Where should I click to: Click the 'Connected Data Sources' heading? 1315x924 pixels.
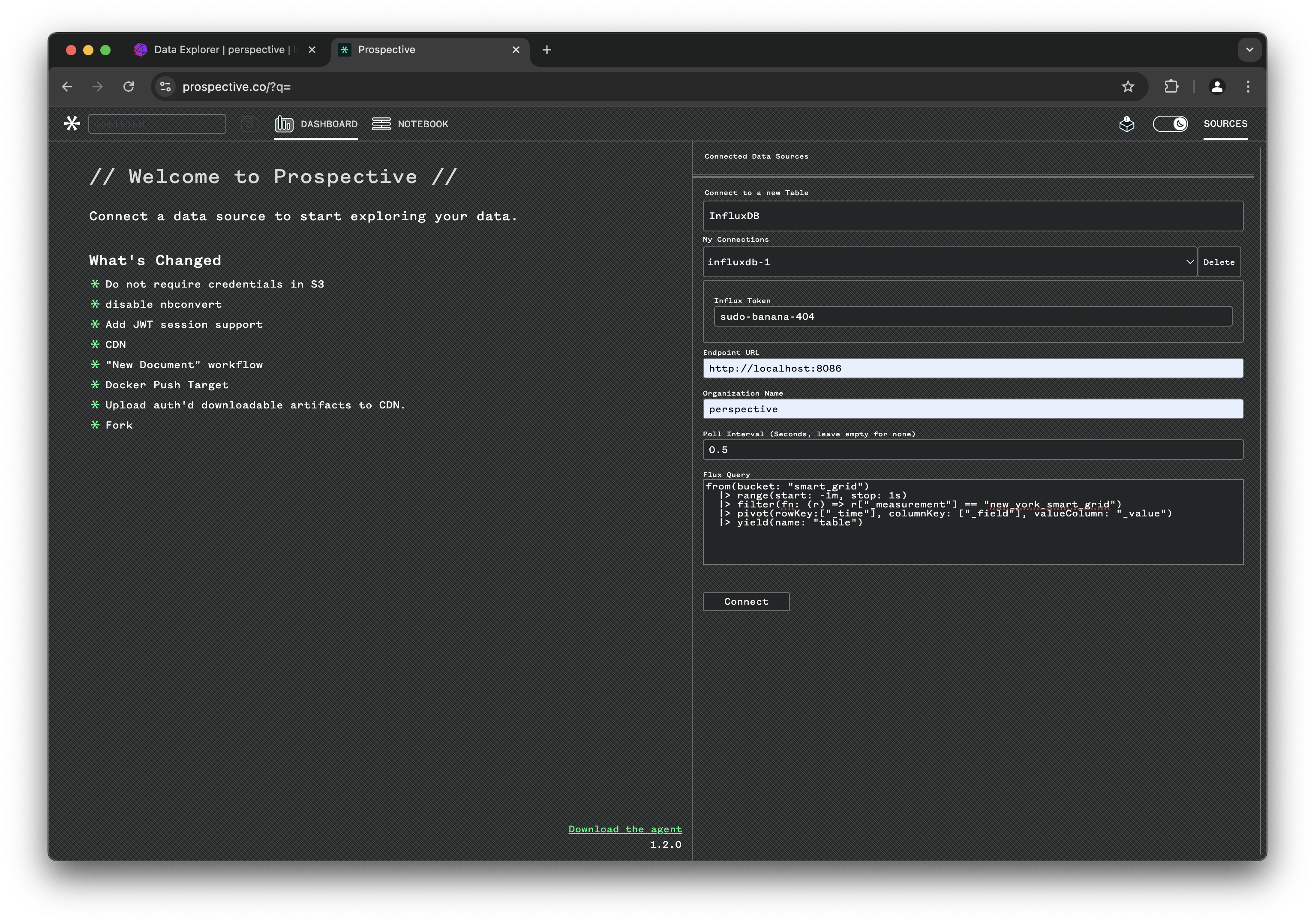click(x=756, y=156)
